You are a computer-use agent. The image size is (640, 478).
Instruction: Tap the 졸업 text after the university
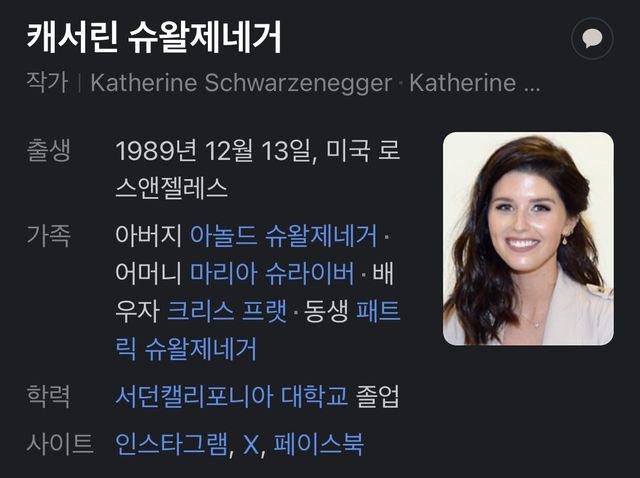pos(378,396)
